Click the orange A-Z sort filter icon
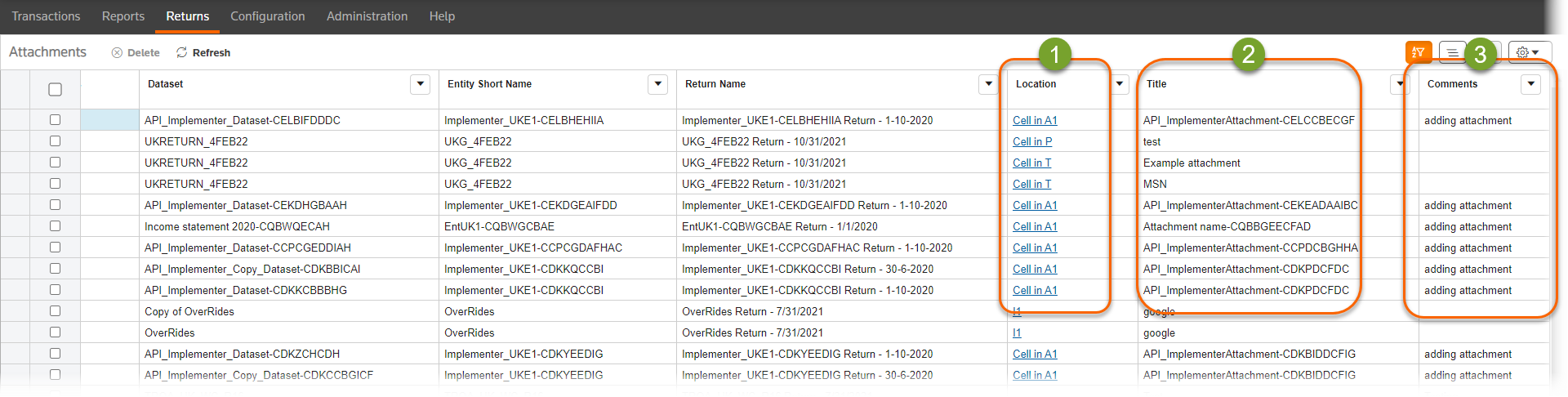The image size is (1568, 397). point(1419,52)
